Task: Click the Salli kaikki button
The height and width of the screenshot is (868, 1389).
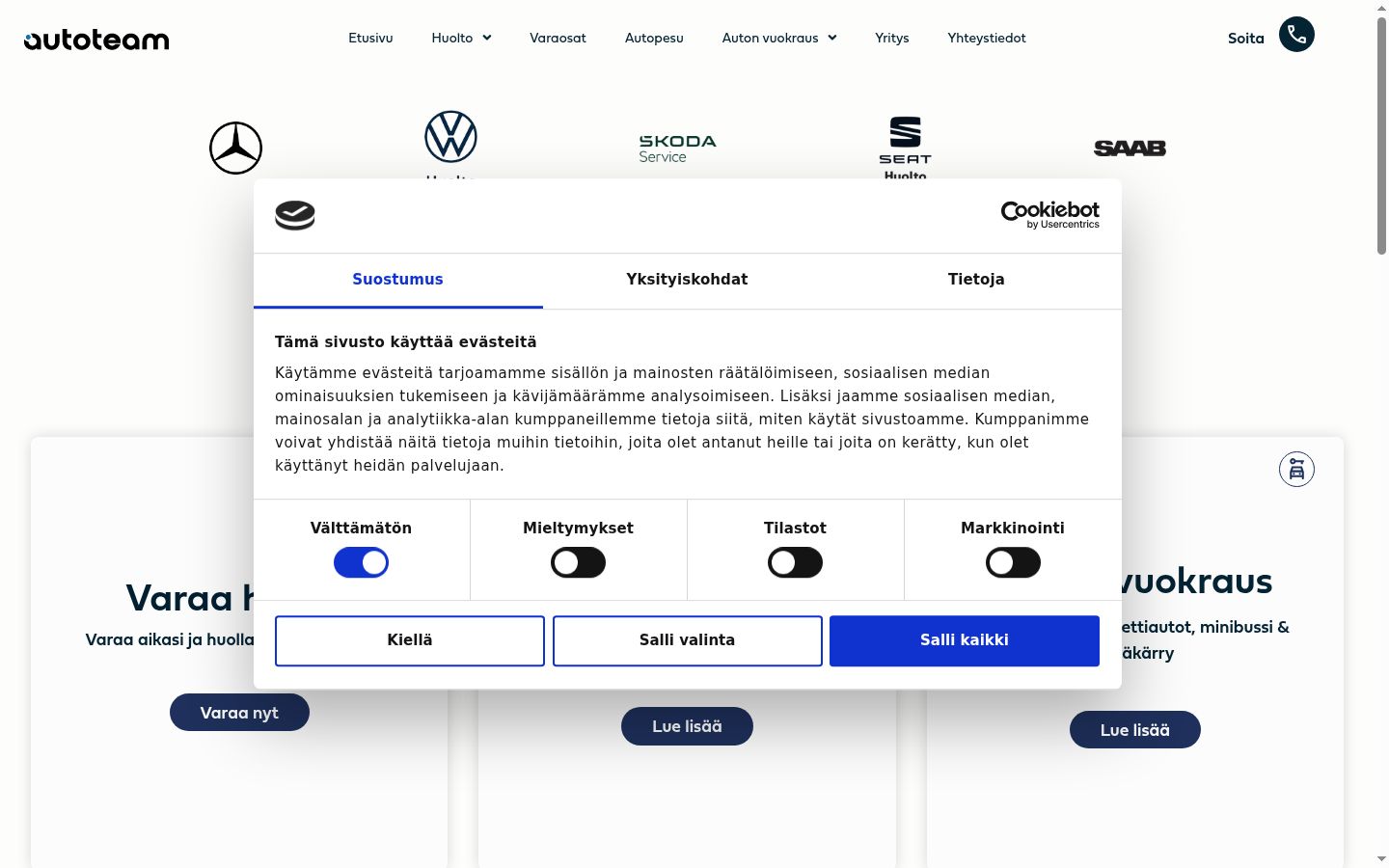Action: point(965,640)
